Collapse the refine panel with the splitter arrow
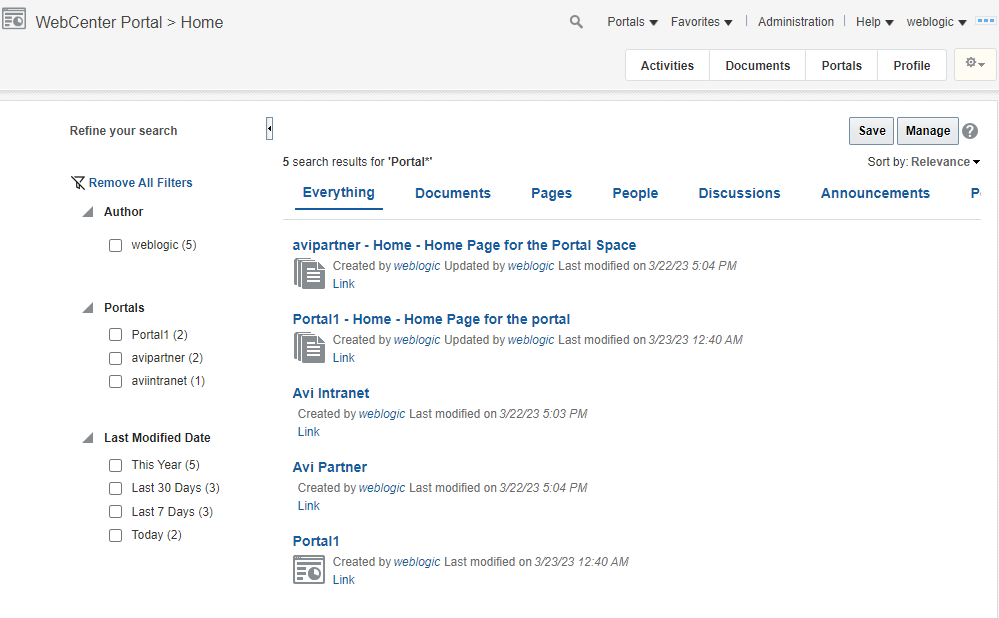The image size is (999, 618). 270,129
